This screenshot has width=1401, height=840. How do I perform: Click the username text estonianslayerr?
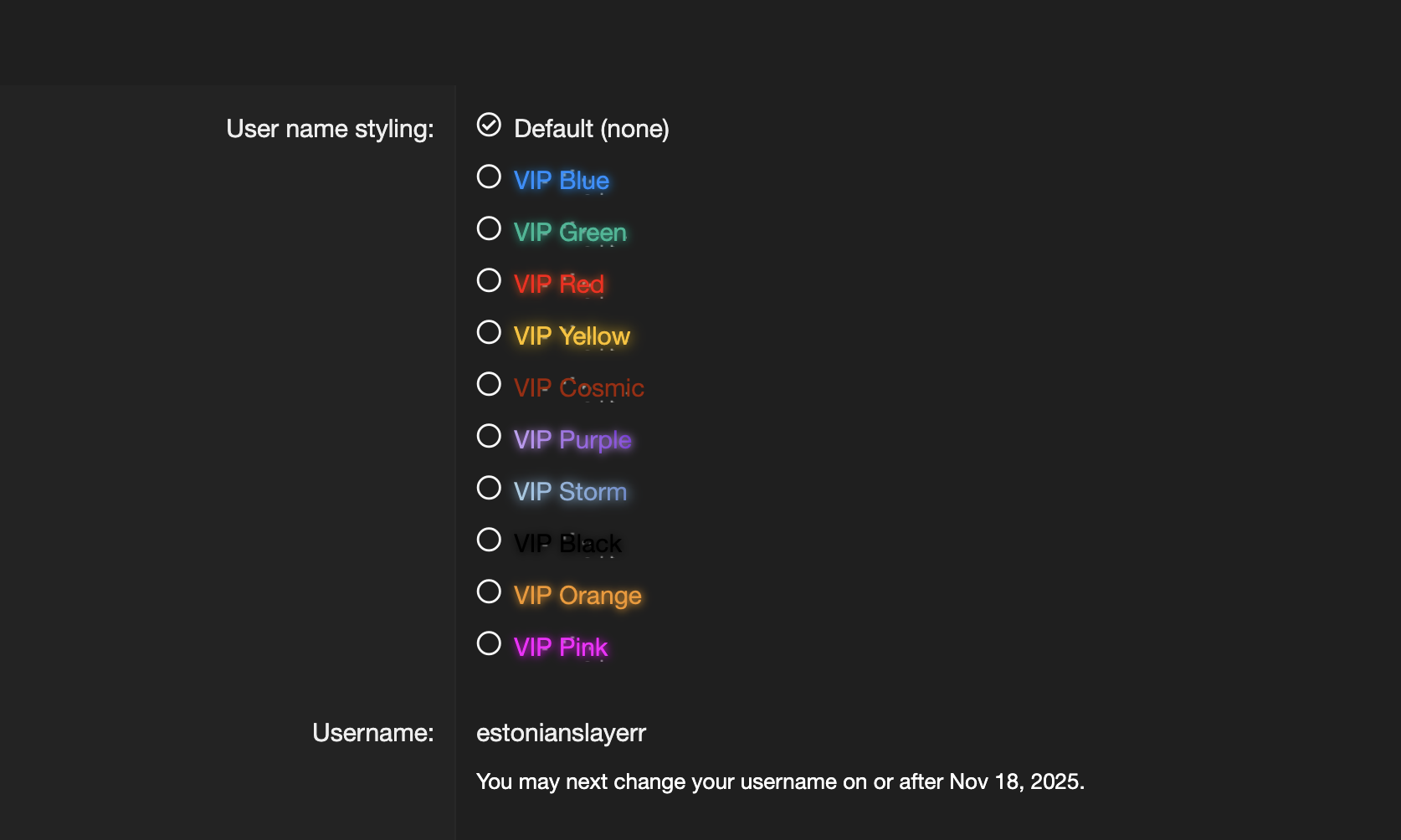coord(561,733)
